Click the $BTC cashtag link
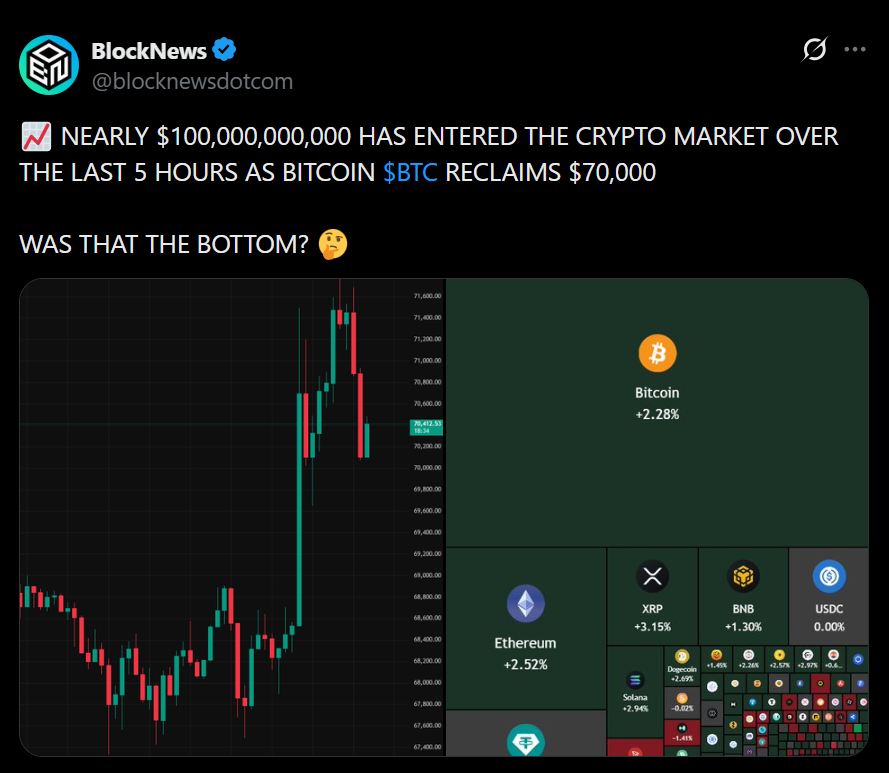Viewport: 889px width, 773px height. coord(410,172)
